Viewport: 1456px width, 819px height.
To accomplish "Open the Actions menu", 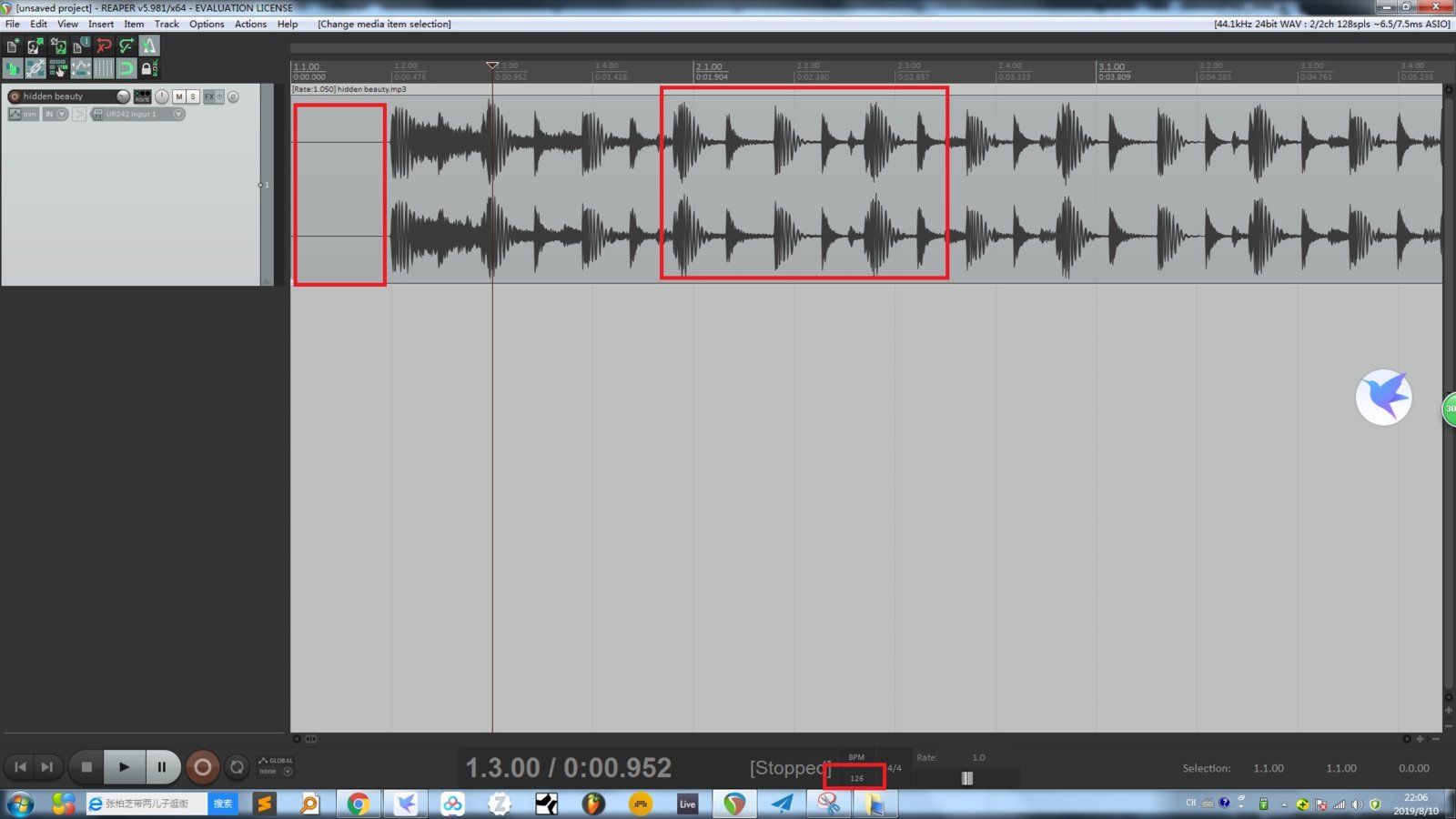I will (x=250, y=24).
